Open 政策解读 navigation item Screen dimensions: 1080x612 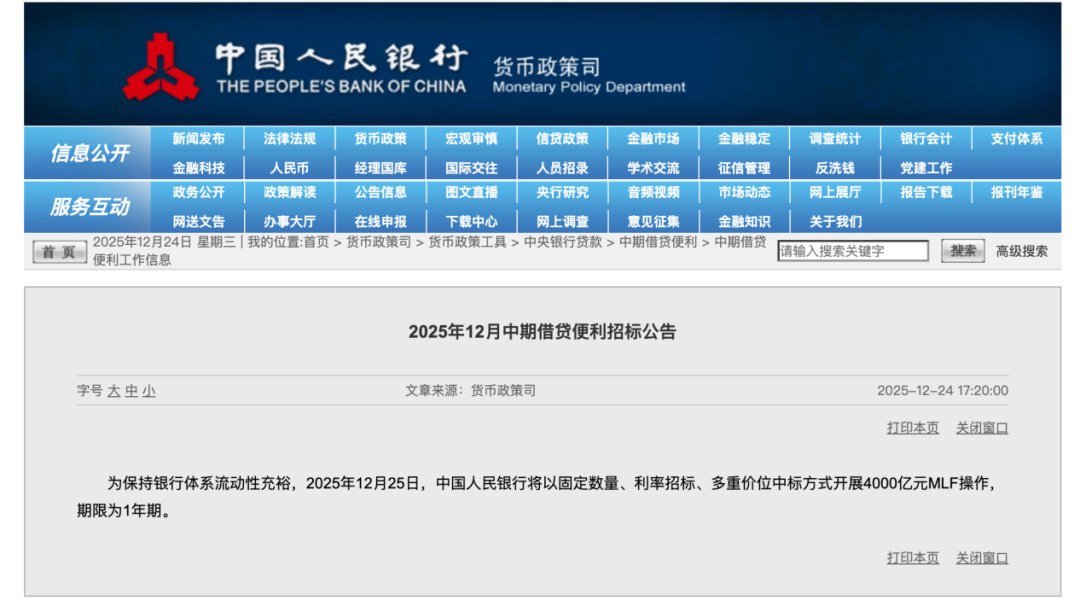pyautogui.click(x=289, y=193)
